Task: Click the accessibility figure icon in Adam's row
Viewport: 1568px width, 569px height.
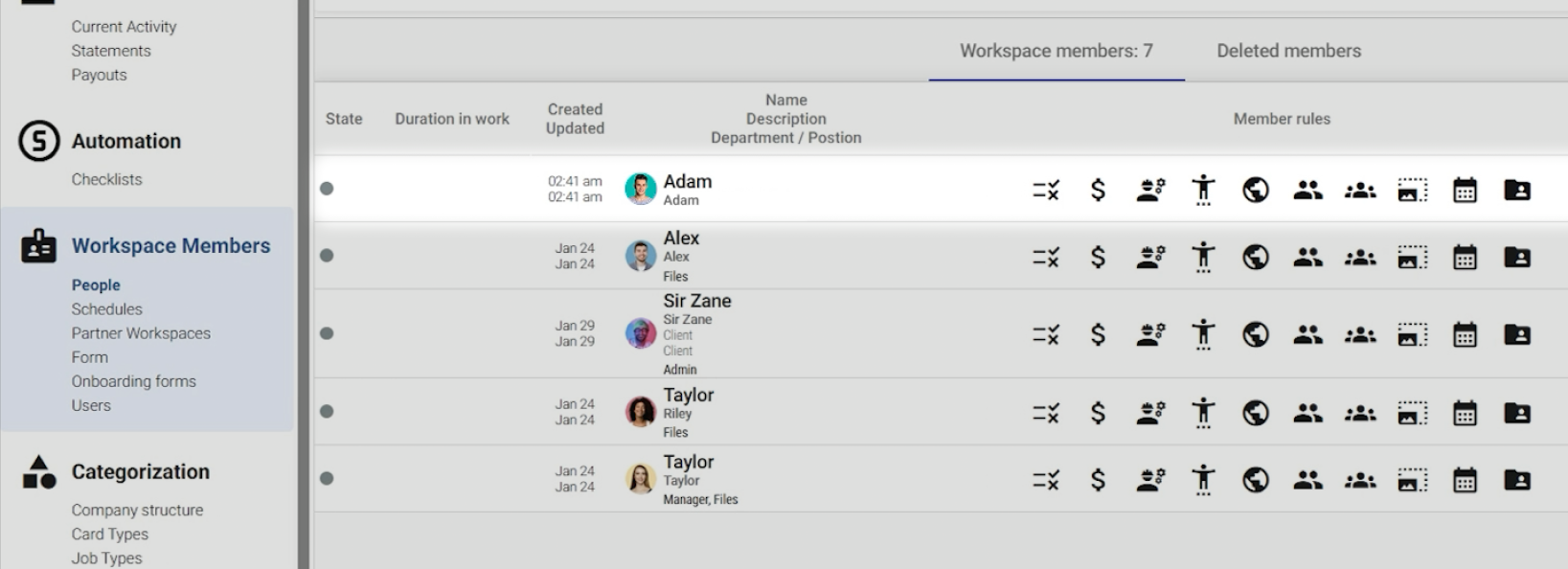Action: click(1203, 190)
